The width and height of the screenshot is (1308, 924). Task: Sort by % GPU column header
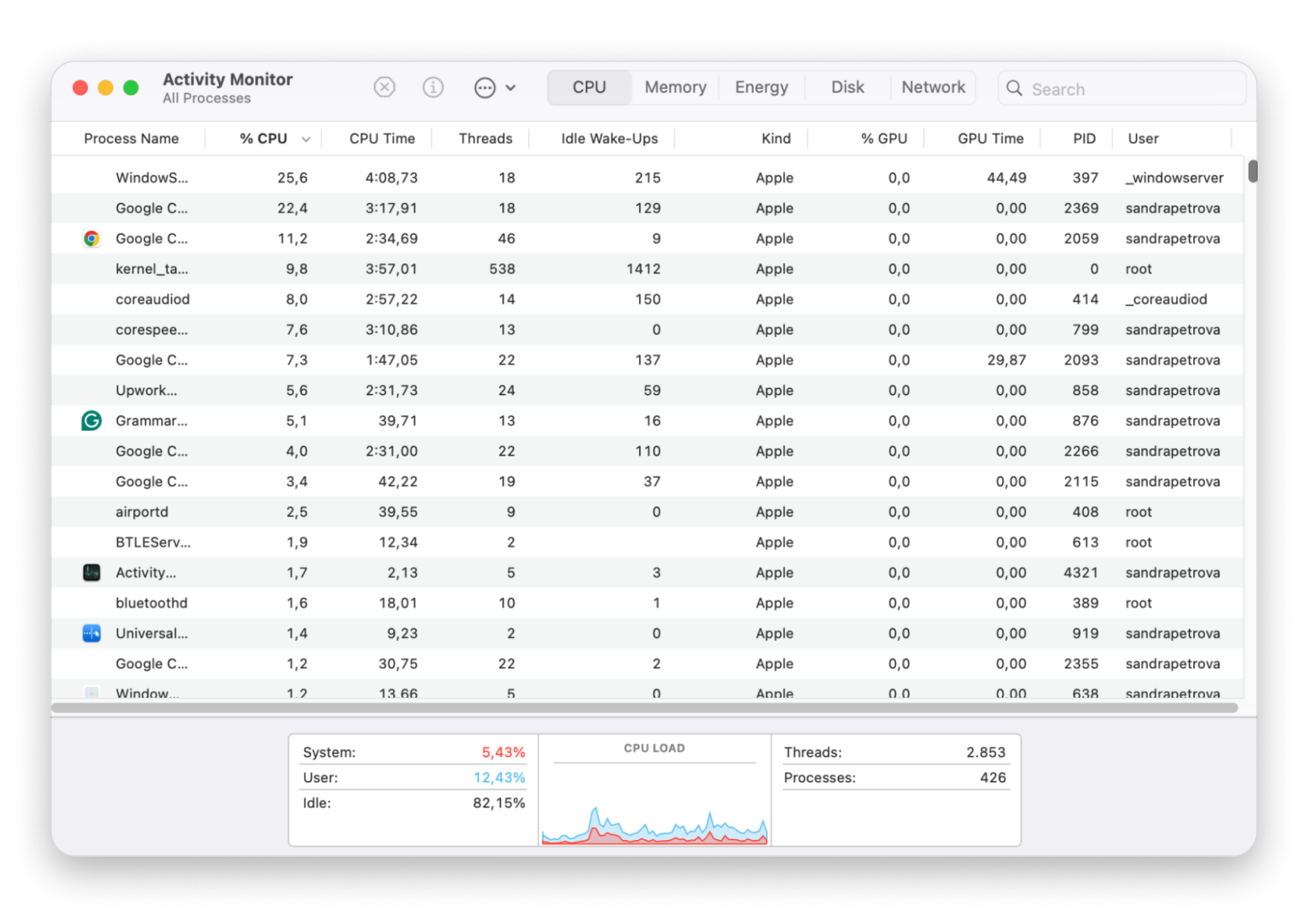tap(884, 138)
